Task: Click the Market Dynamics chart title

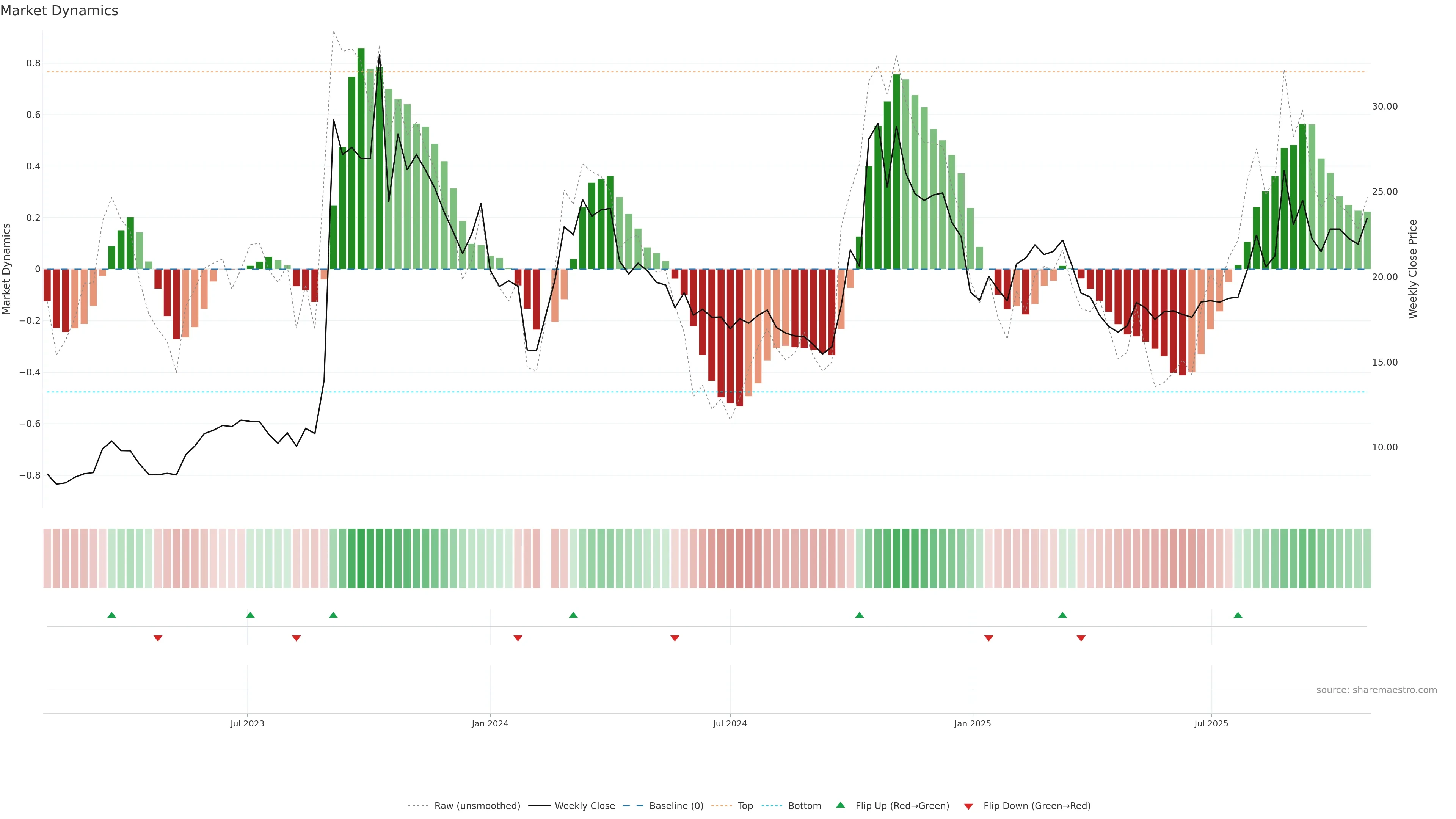Action: (x=60, y=11)
